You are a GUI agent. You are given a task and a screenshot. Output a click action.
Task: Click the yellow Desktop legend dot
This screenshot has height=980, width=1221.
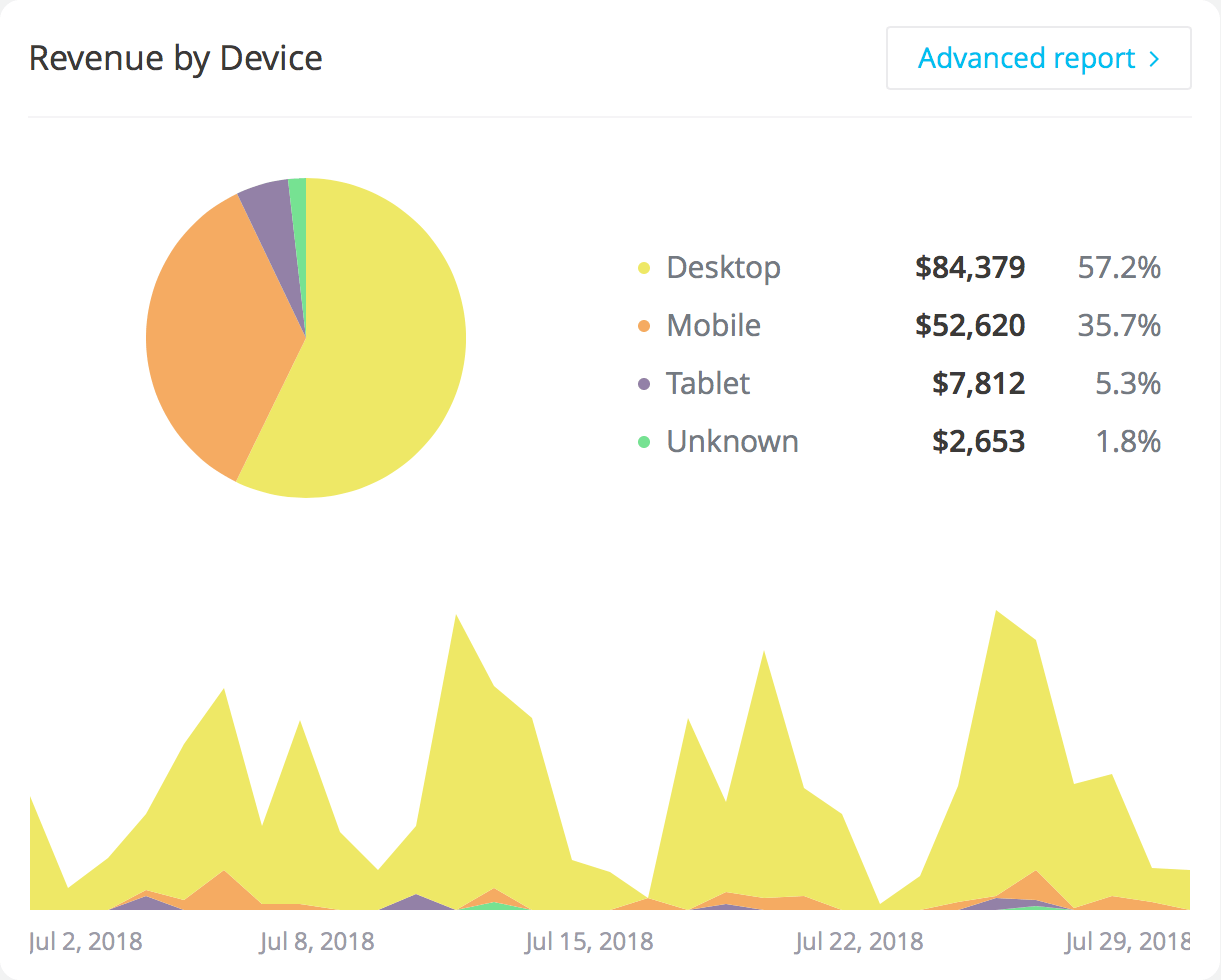644,268
